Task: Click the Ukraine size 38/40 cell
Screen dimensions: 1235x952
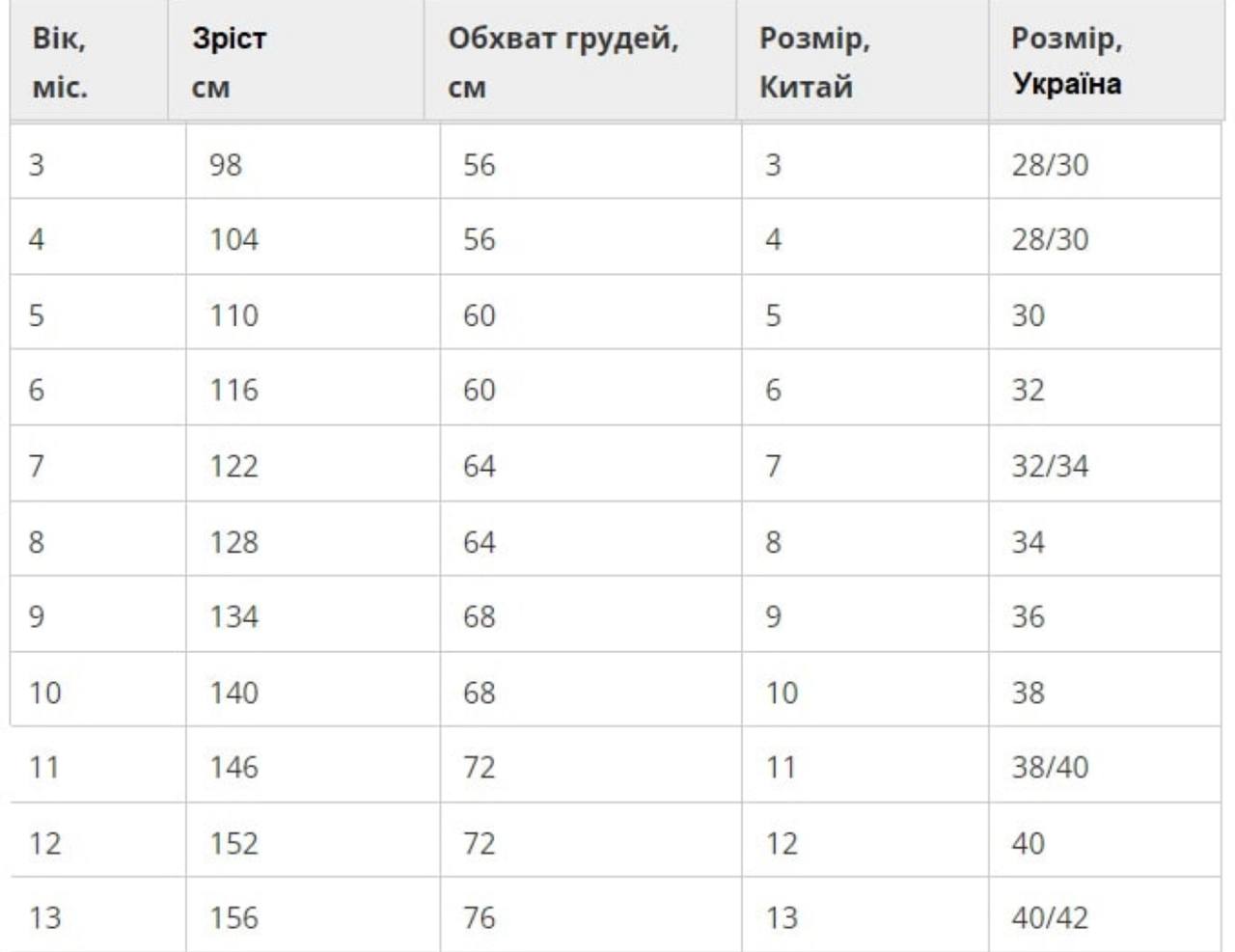Action: (1050, 767)
